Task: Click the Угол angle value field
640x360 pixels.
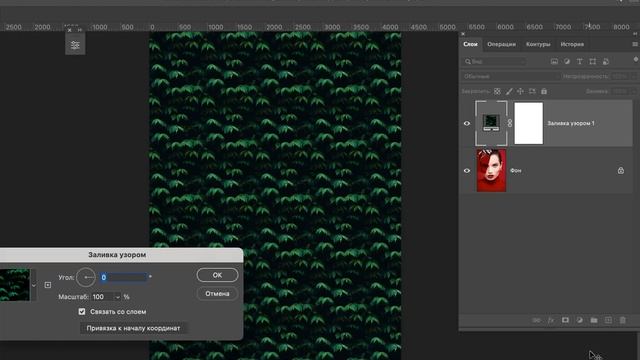Action: [123, 277]
